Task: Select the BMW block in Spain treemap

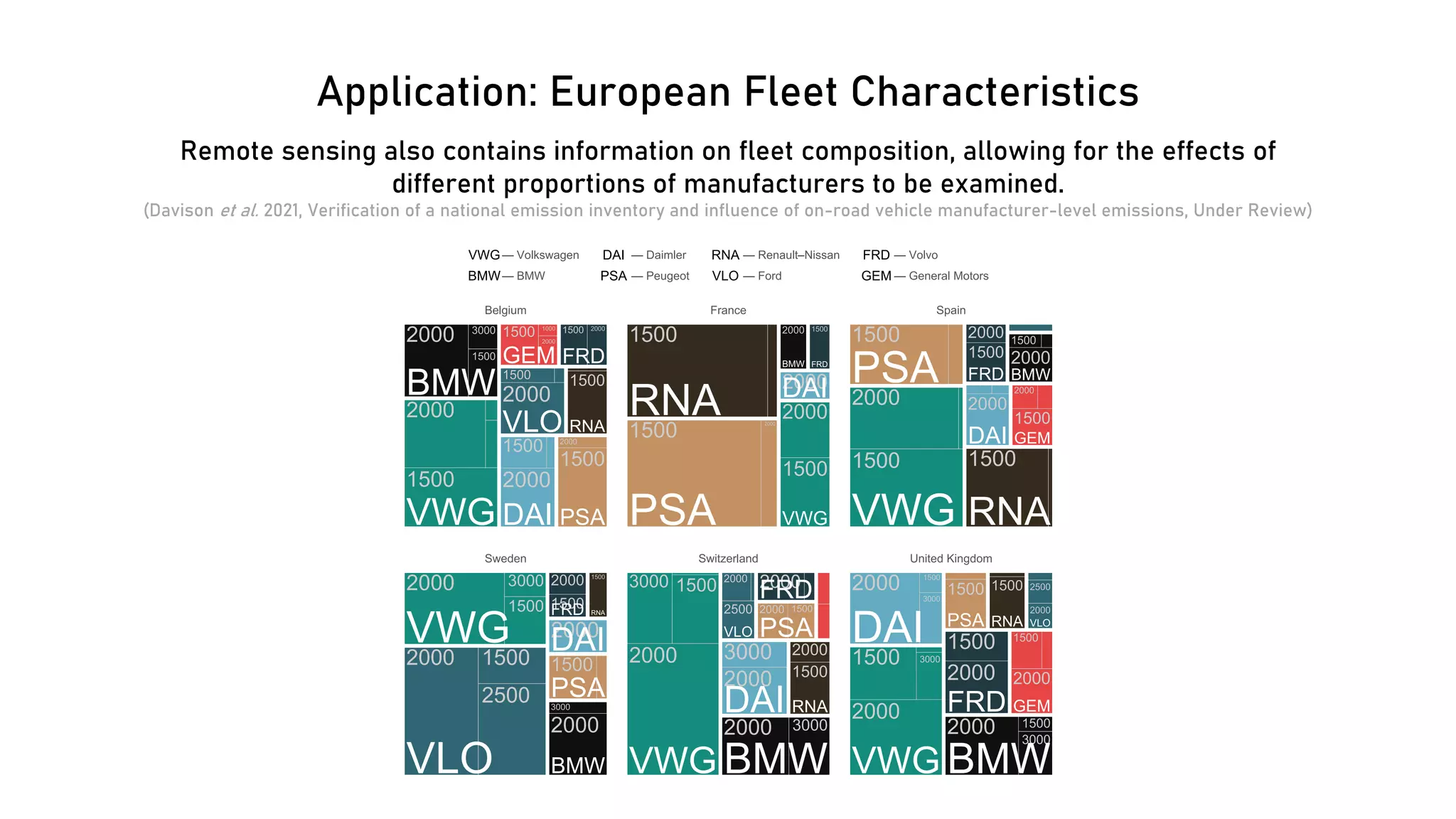Action: click(x=1030, y=358)
